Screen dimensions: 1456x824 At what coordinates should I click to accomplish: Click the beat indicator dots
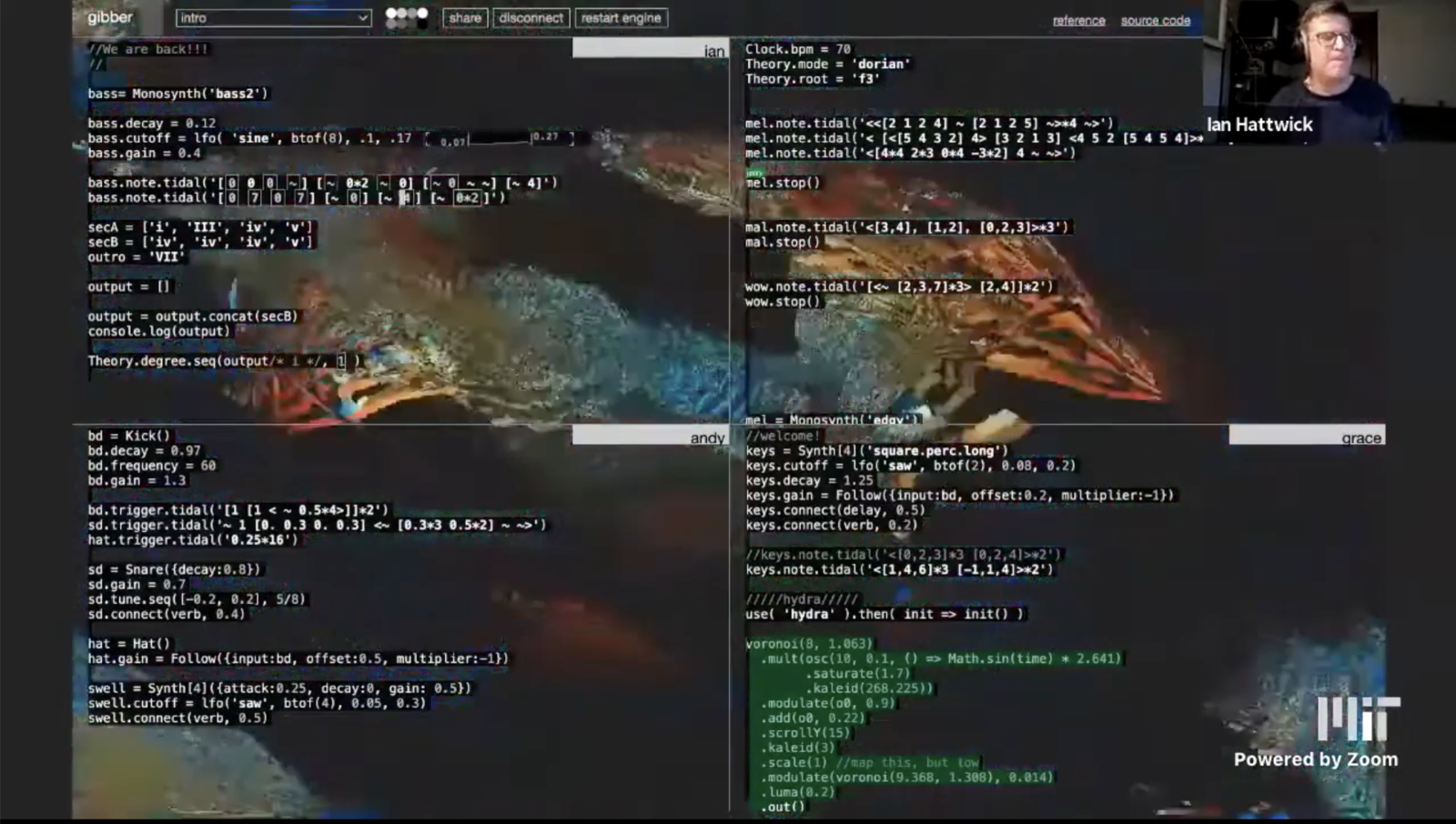click(x=407, y=17)
